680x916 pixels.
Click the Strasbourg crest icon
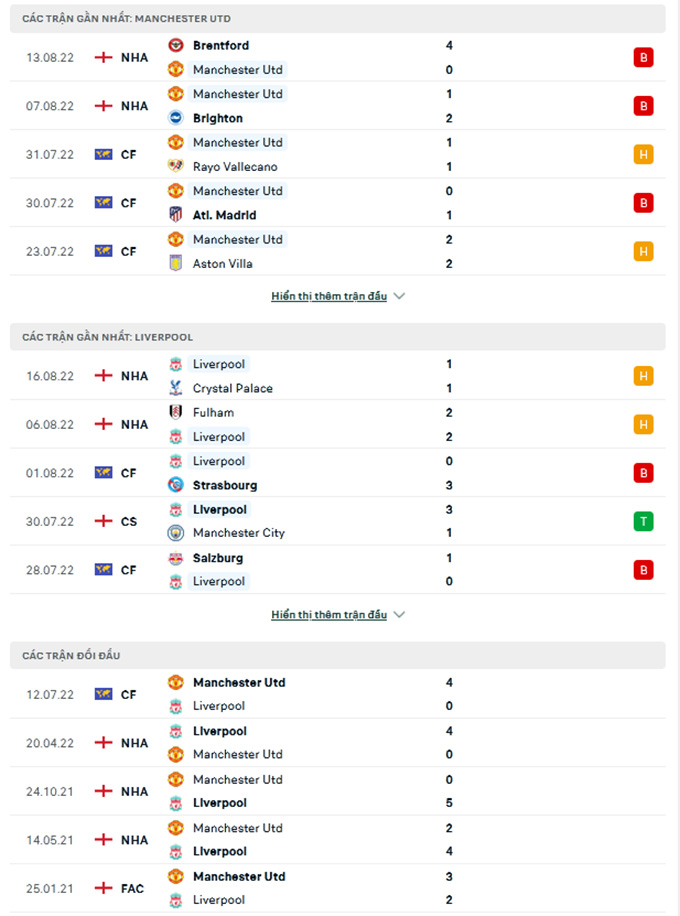(176, 485)
